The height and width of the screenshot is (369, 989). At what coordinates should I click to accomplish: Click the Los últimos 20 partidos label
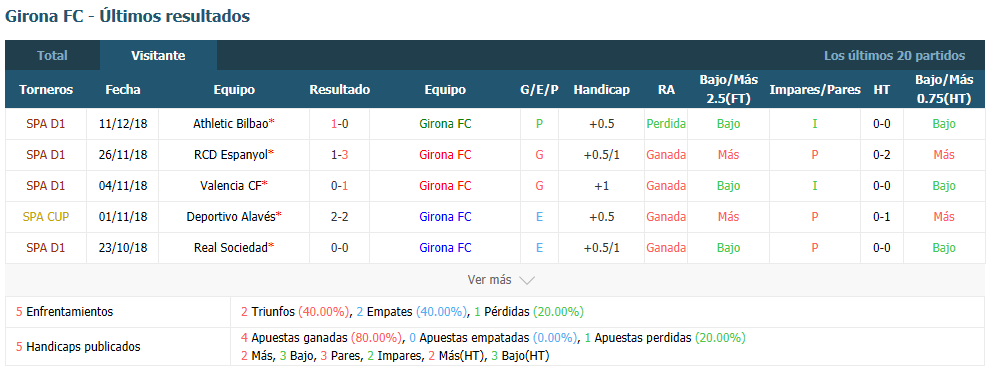tap(894, 56)
